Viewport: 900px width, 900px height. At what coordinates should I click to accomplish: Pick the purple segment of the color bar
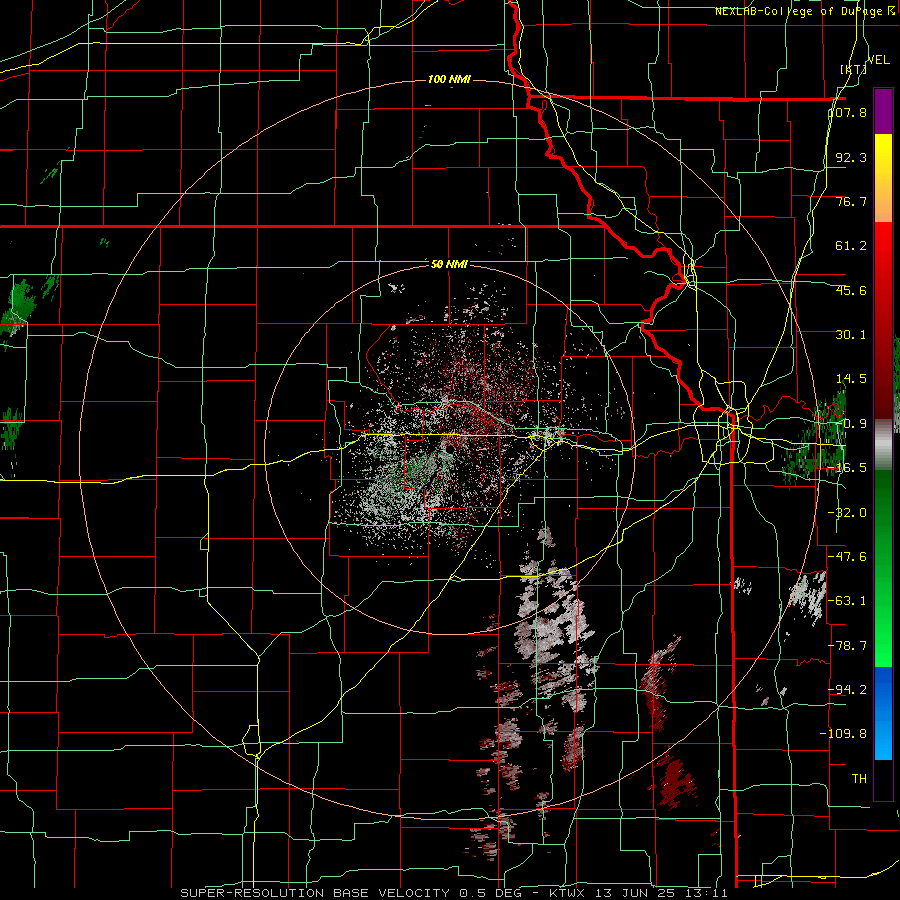click(883, 111)
